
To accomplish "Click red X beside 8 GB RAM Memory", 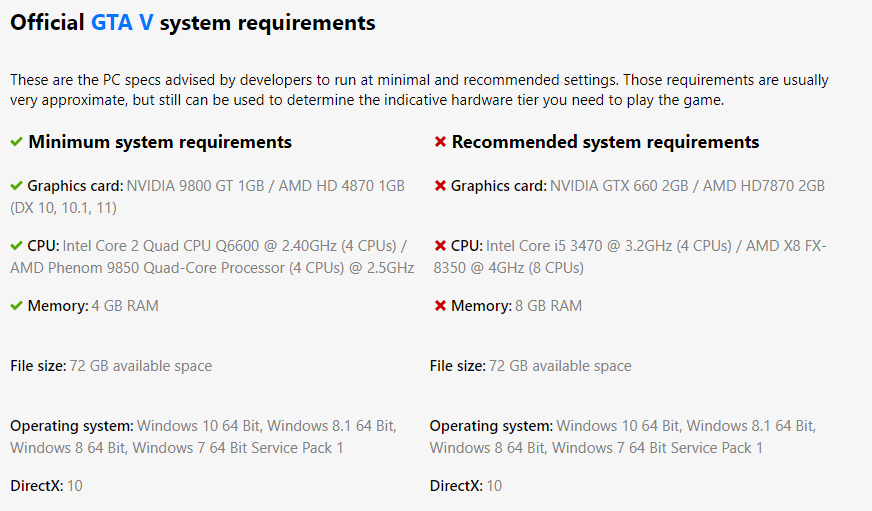I will coord(440,306).
